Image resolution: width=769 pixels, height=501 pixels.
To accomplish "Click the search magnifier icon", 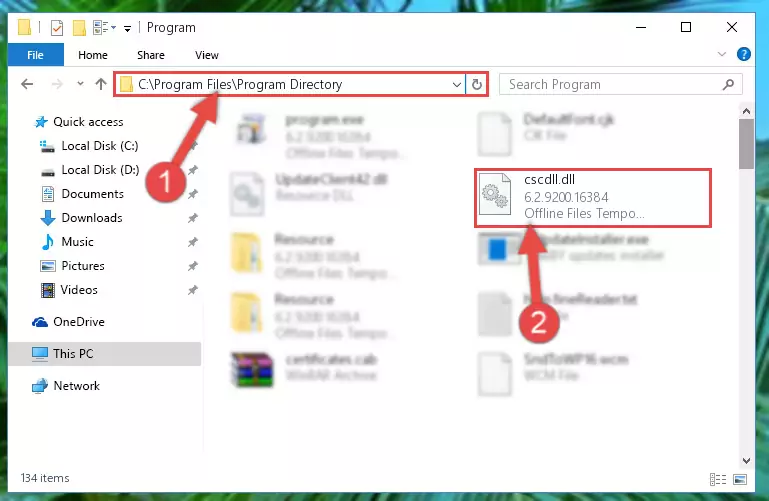I will tap(728, 84).
